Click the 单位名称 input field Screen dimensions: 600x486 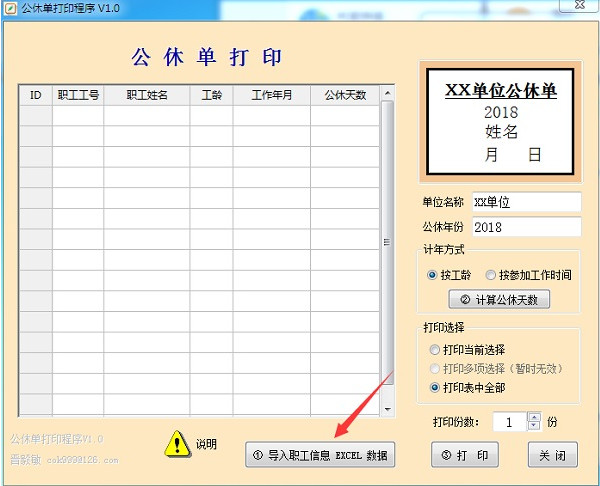527,202
